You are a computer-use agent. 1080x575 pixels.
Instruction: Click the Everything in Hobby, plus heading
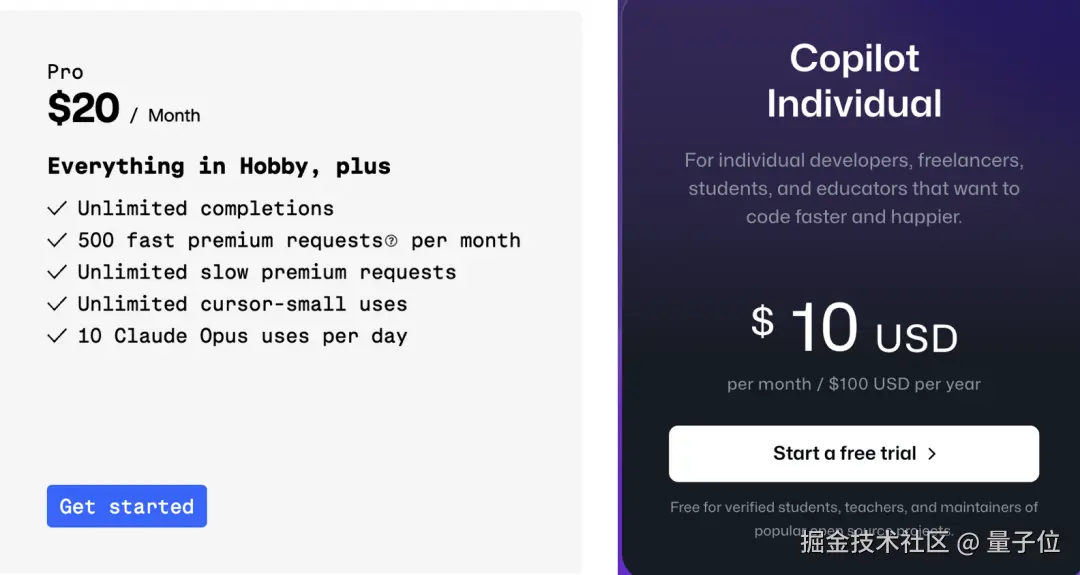219,166
